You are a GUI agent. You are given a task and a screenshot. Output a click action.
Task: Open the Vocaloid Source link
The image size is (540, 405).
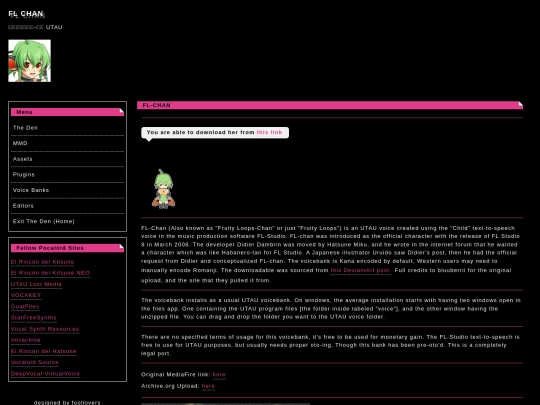(34, 363)
